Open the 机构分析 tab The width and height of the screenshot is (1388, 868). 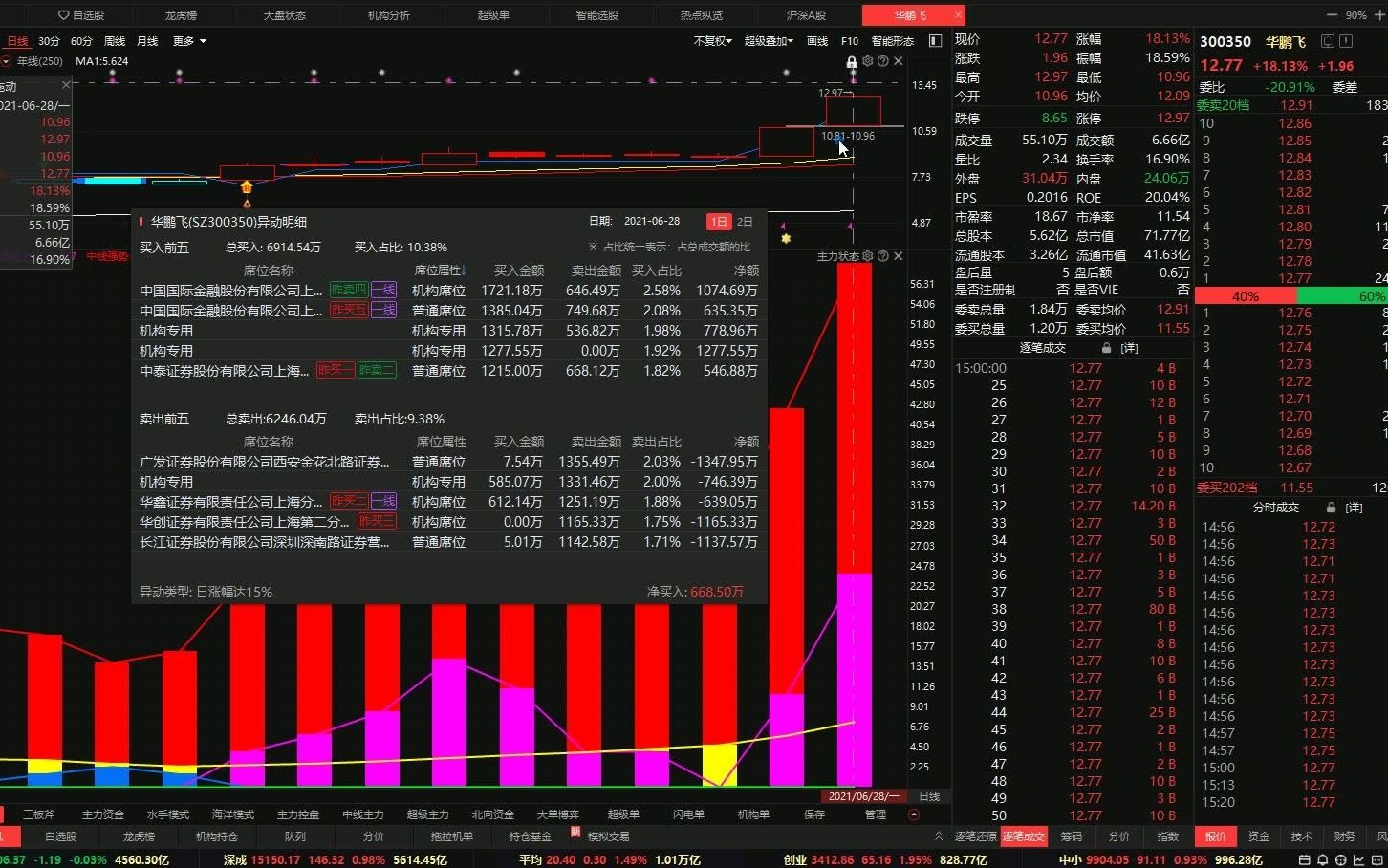point(388,15)
